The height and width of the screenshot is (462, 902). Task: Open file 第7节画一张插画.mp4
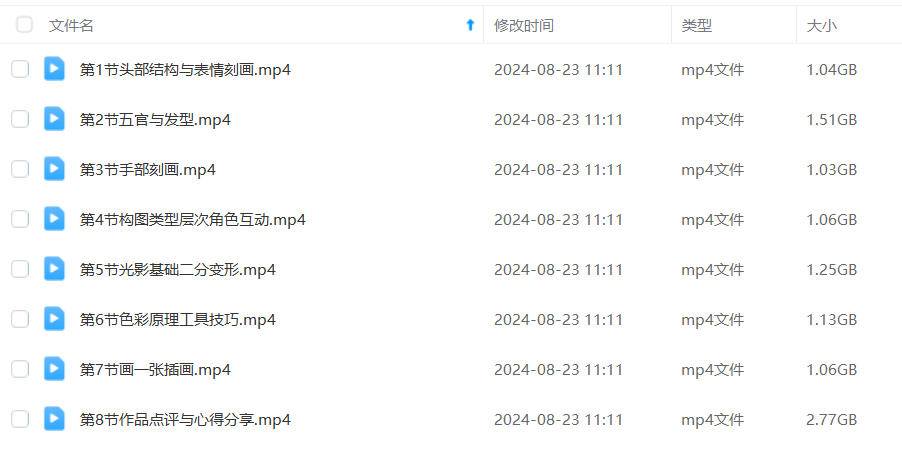click(155, 369)
